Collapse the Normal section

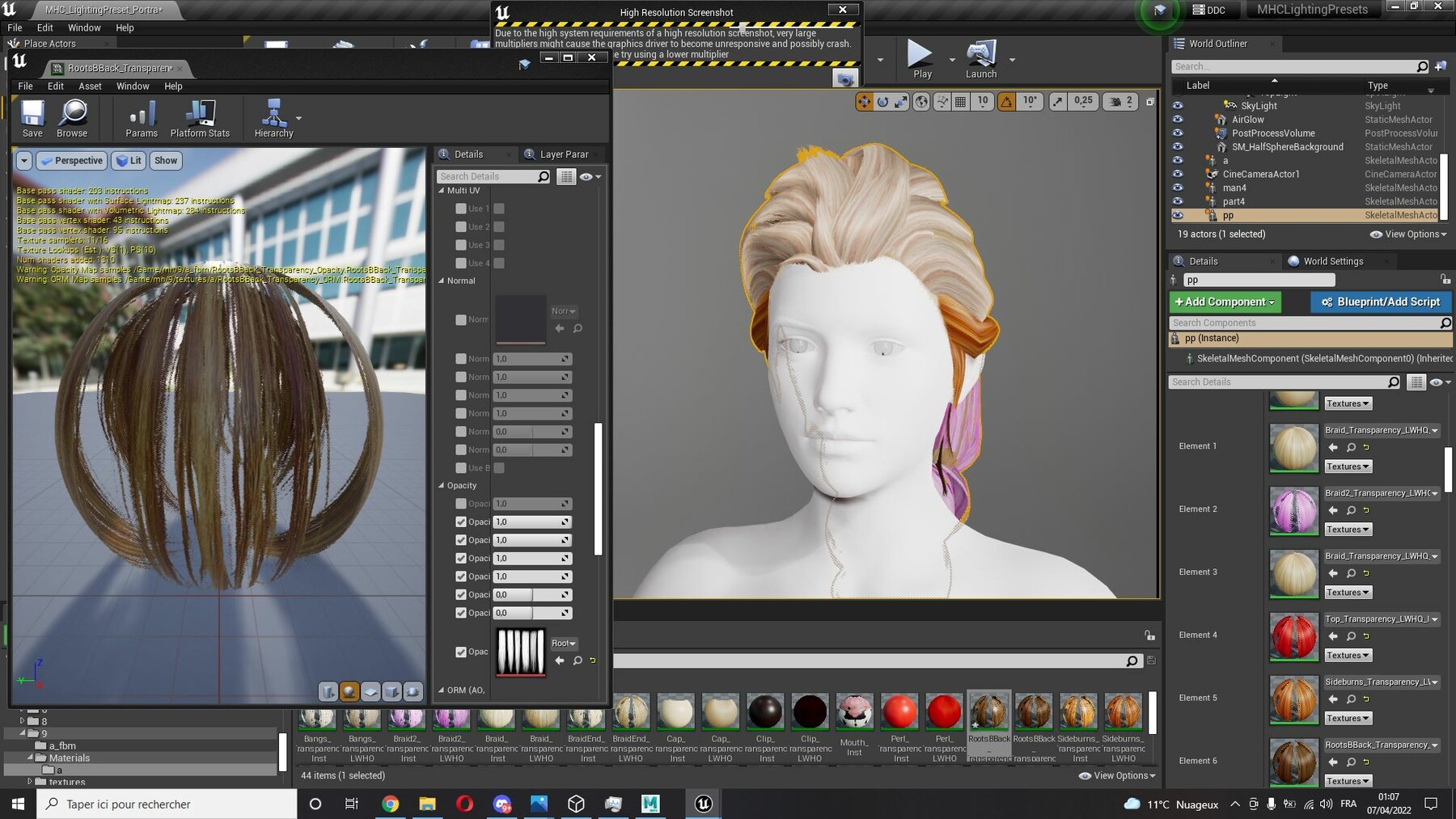[442, 281]
